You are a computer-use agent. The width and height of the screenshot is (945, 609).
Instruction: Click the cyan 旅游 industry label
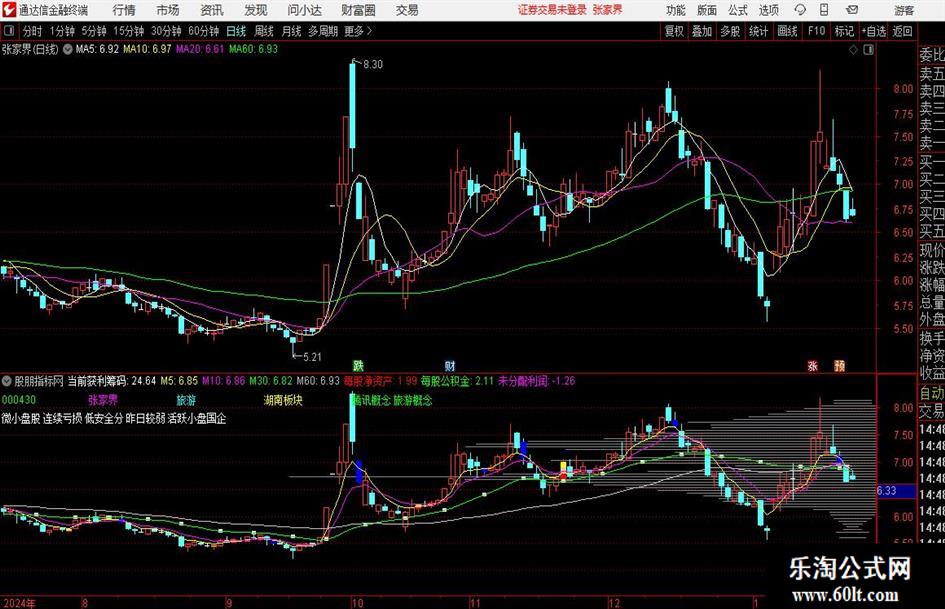[x=186, y=400]
